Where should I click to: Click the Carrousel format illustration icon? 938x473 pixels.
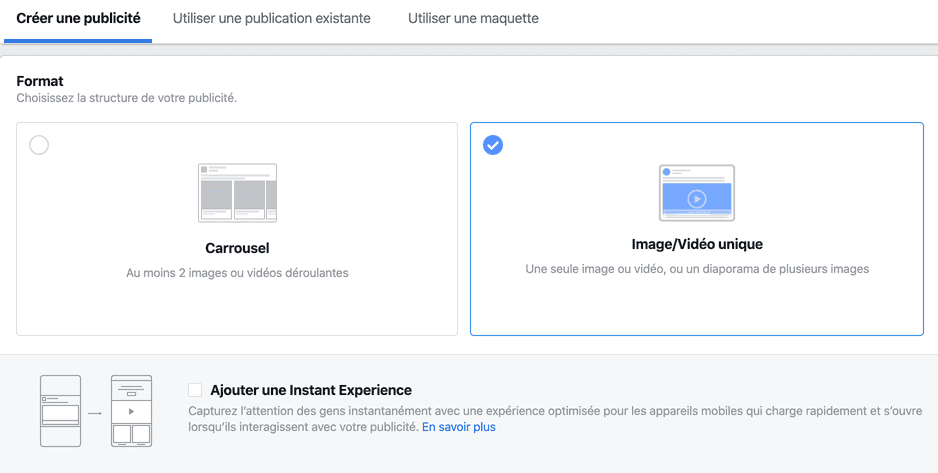(237, 193)
